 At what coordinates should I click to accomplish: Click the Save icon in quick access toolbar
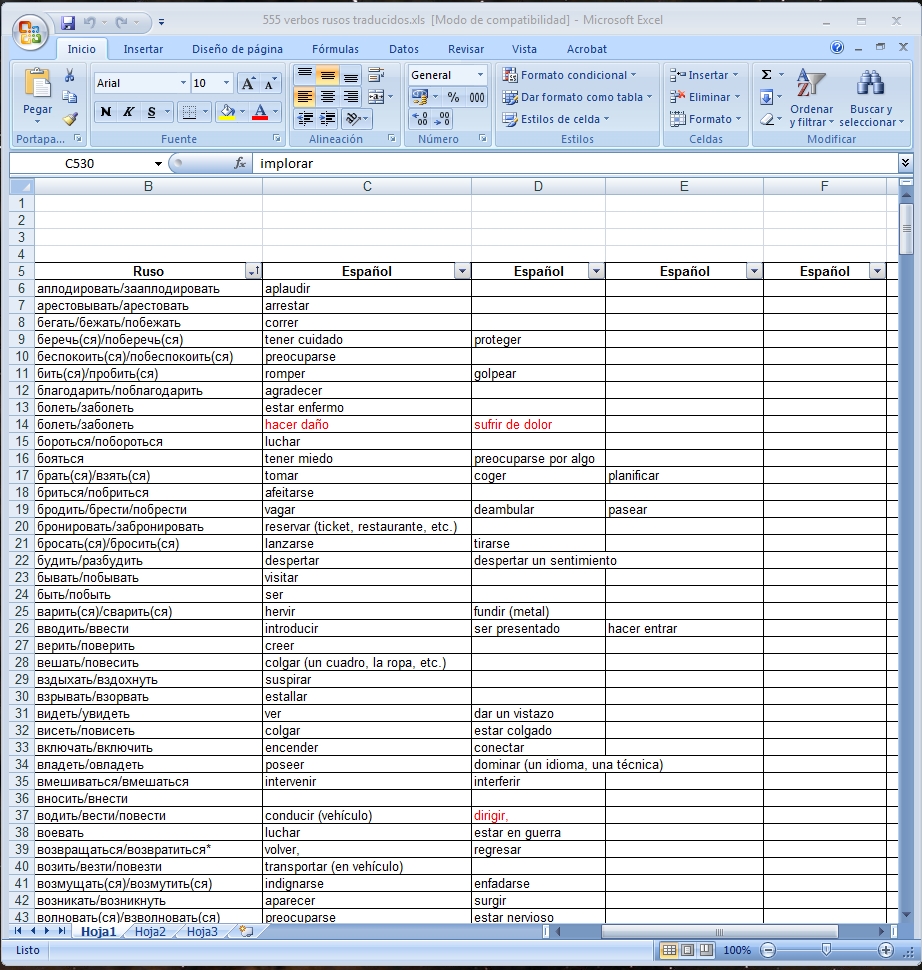(x=68, y=21)
